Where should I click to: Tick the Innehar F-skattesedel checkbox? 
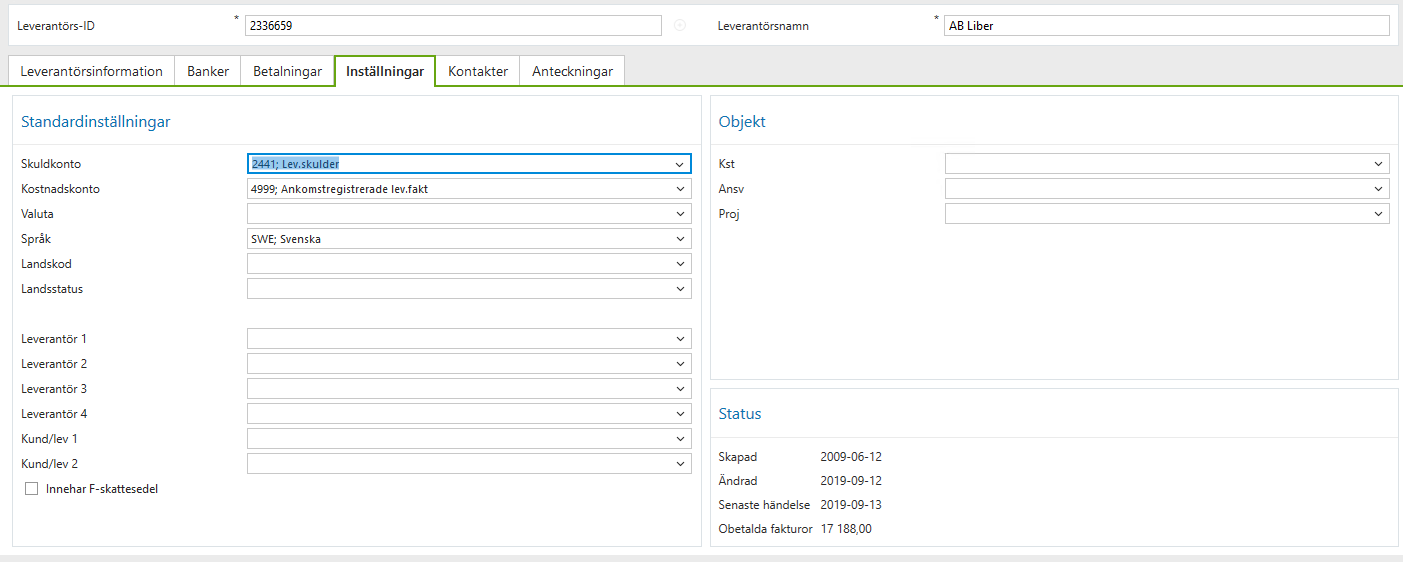click(32, 489)
